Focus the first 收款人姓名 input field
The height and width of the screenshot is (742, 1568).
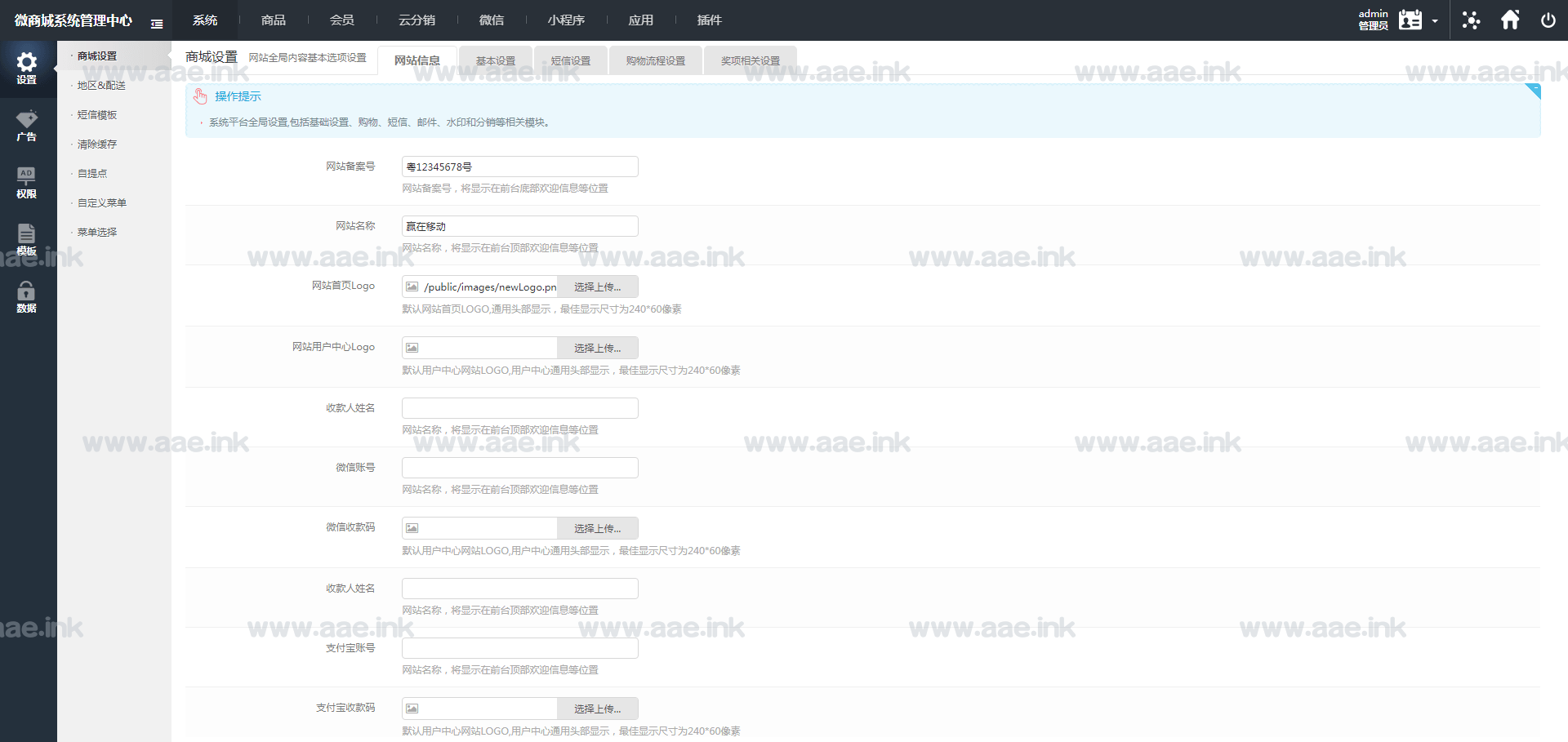coord(520,408)
